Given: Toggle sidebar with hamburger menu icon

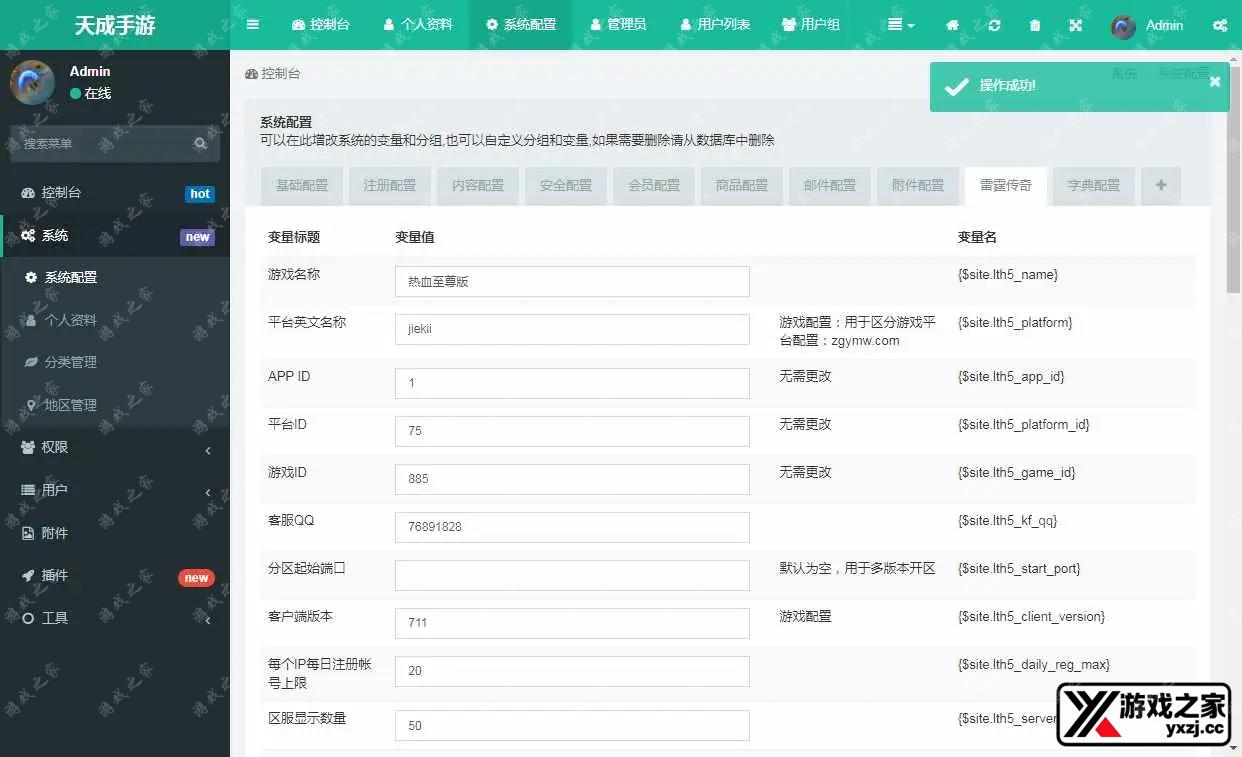Looking at the screenshot, I should (x=253, y=25).
